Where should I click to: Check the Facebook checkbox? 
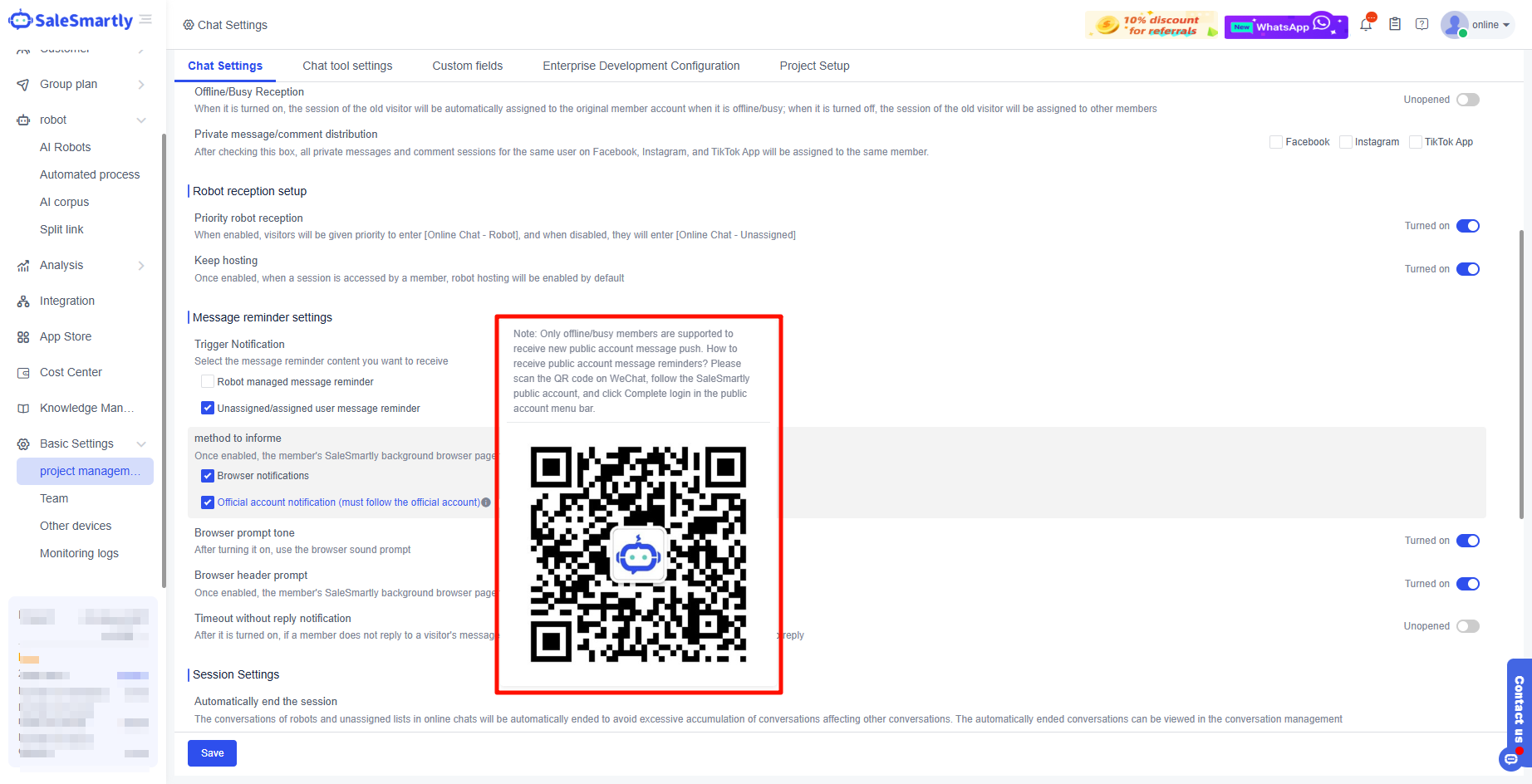1276,142
